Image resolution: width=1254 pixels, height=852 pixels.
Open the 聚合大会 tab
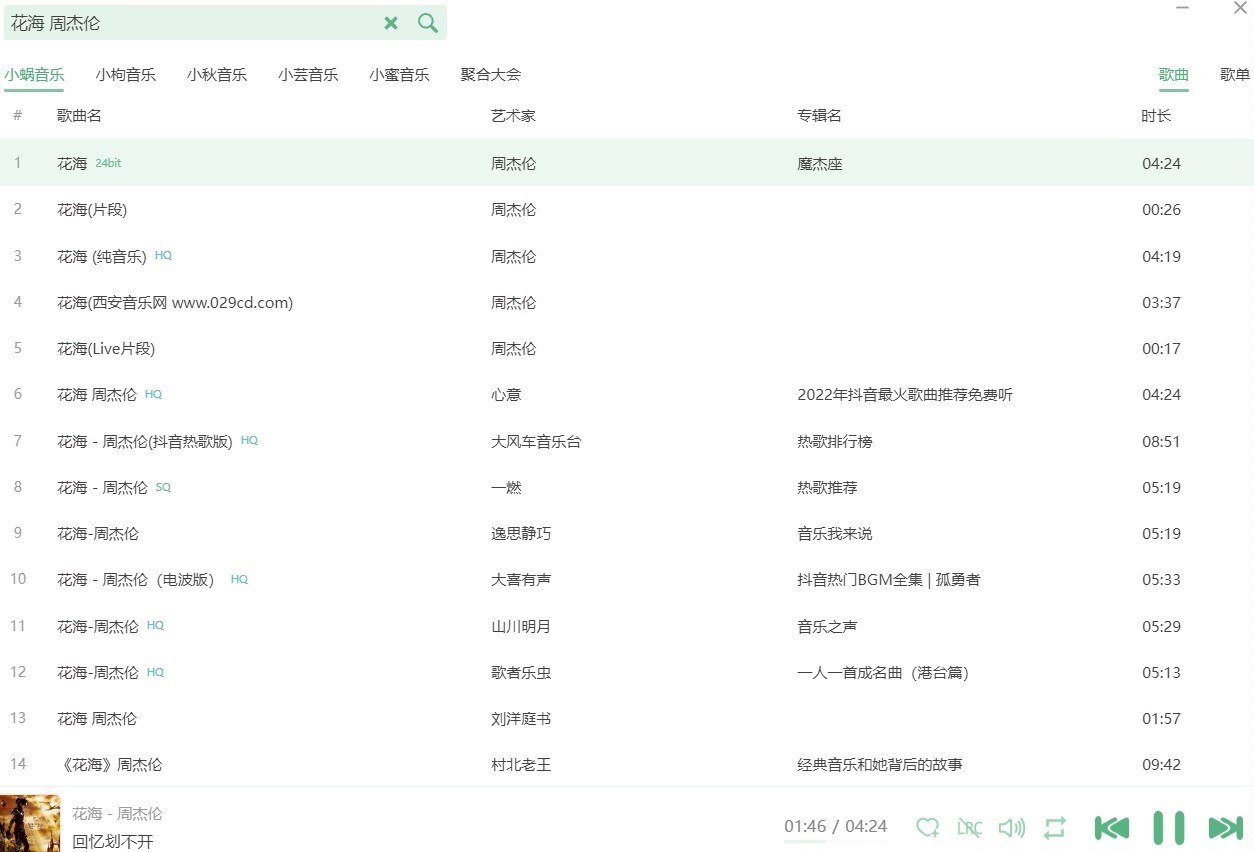click(x=491, y=74)
